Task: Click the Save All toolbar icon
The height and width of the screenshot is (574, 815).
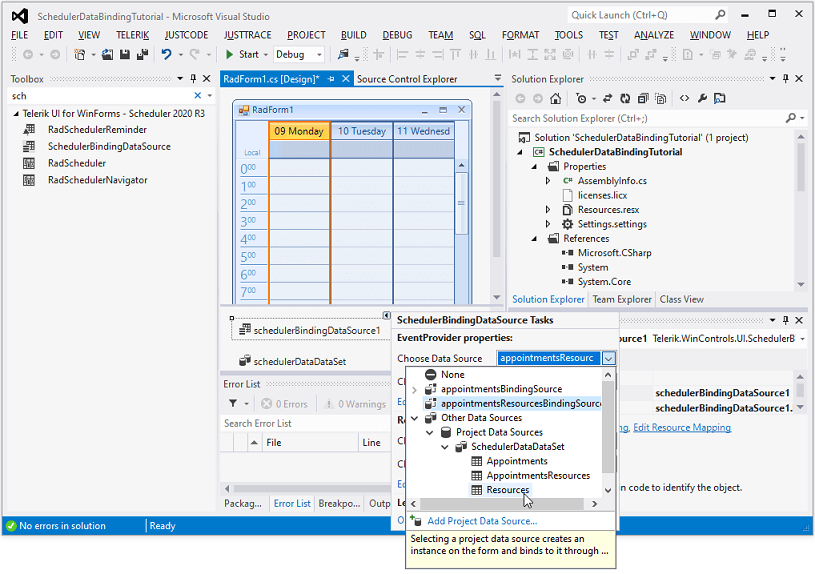Action: point(142,54)
